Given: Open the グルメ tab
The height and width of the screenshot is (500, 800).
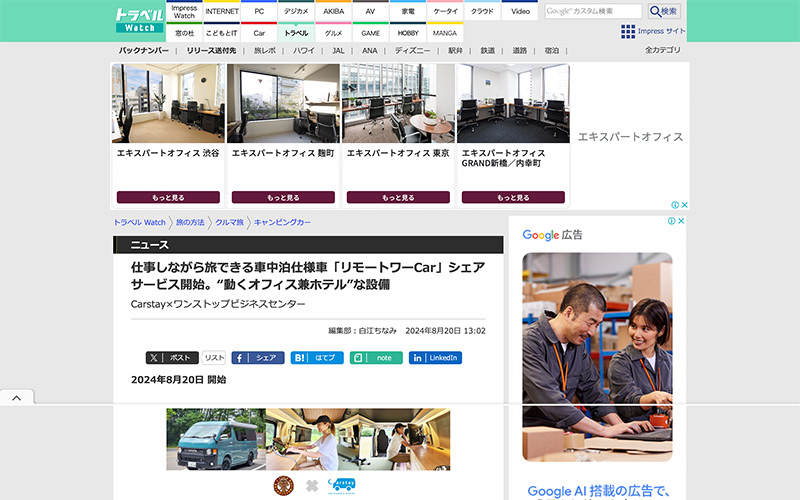Looking at the screenshot, I should [x=334, y=33].
